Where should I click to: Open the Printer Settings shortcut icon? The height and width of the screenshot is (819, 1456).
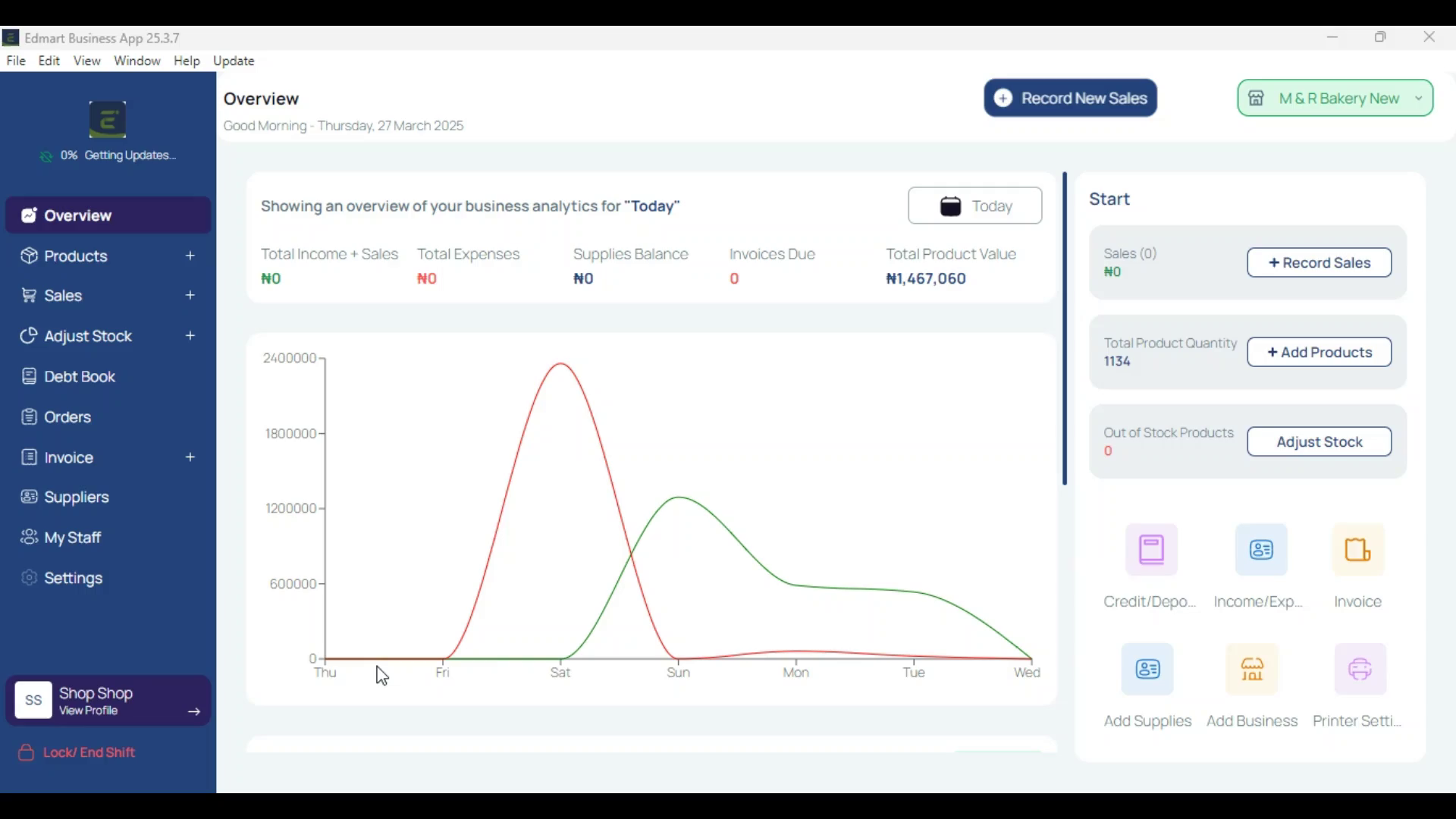[1360, 670]
